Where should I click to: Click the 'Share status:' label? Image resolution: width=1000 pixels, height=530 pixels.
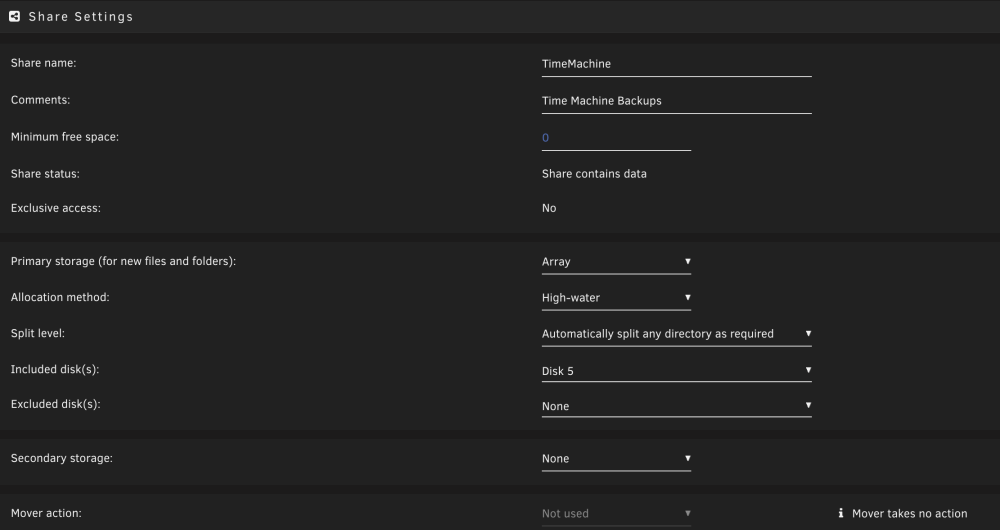45,174
